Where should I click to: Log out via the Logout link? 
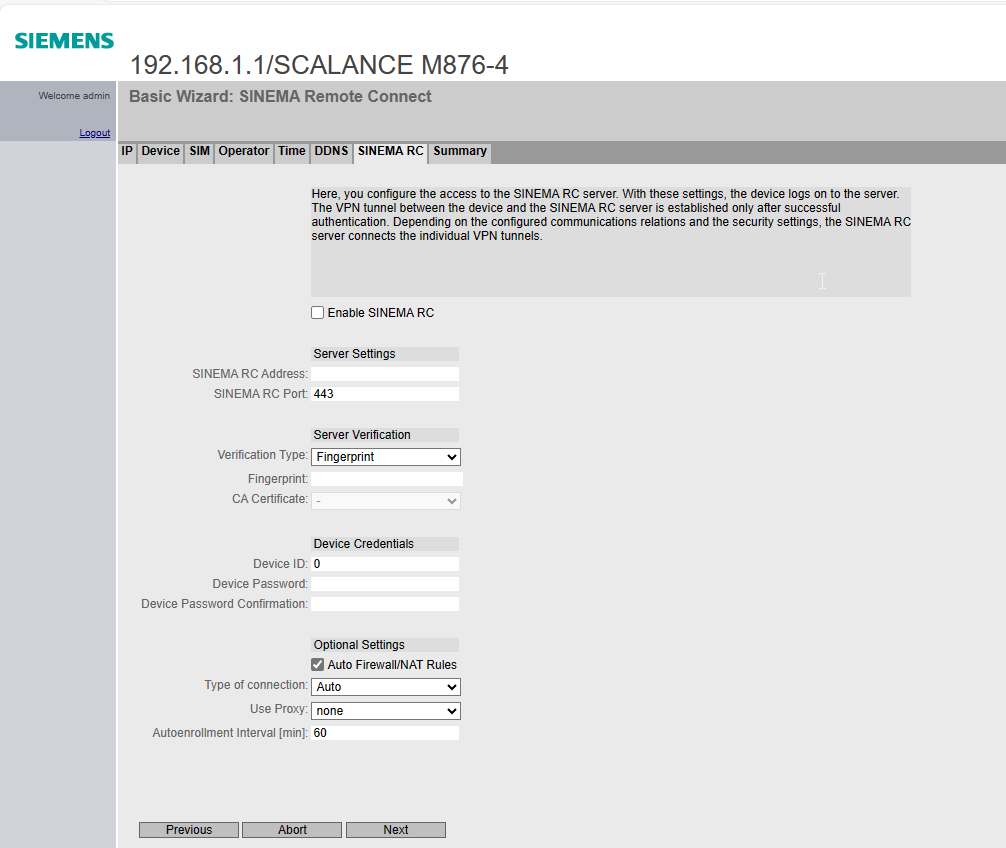[95, 133]
